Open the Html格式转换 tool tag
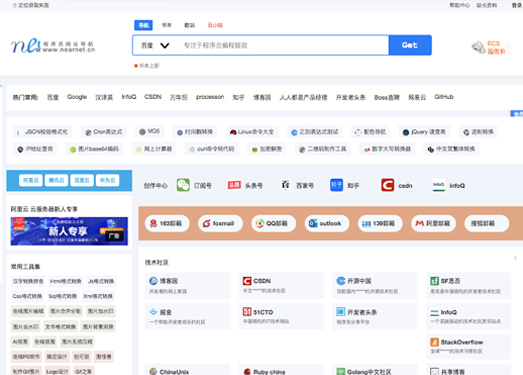This screenshot has width=523, height=375. pos(66,281)
